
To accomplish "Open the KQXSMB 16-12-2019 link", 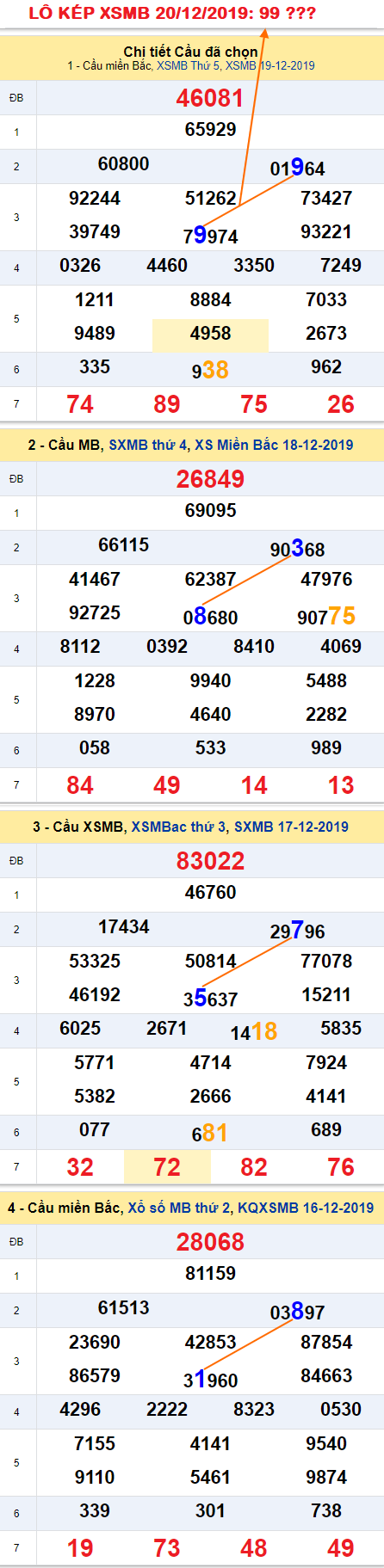I will tap(306, 1208).
